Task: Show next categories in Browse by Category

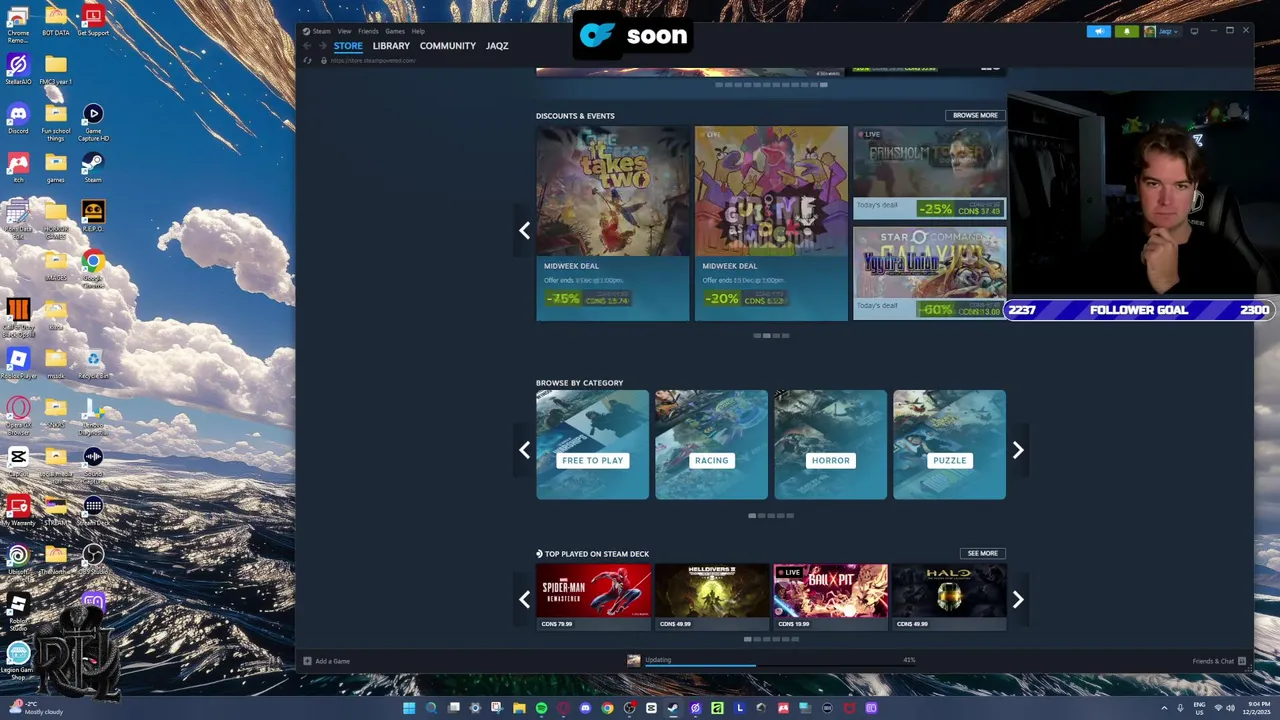Action: [1018, 450]
